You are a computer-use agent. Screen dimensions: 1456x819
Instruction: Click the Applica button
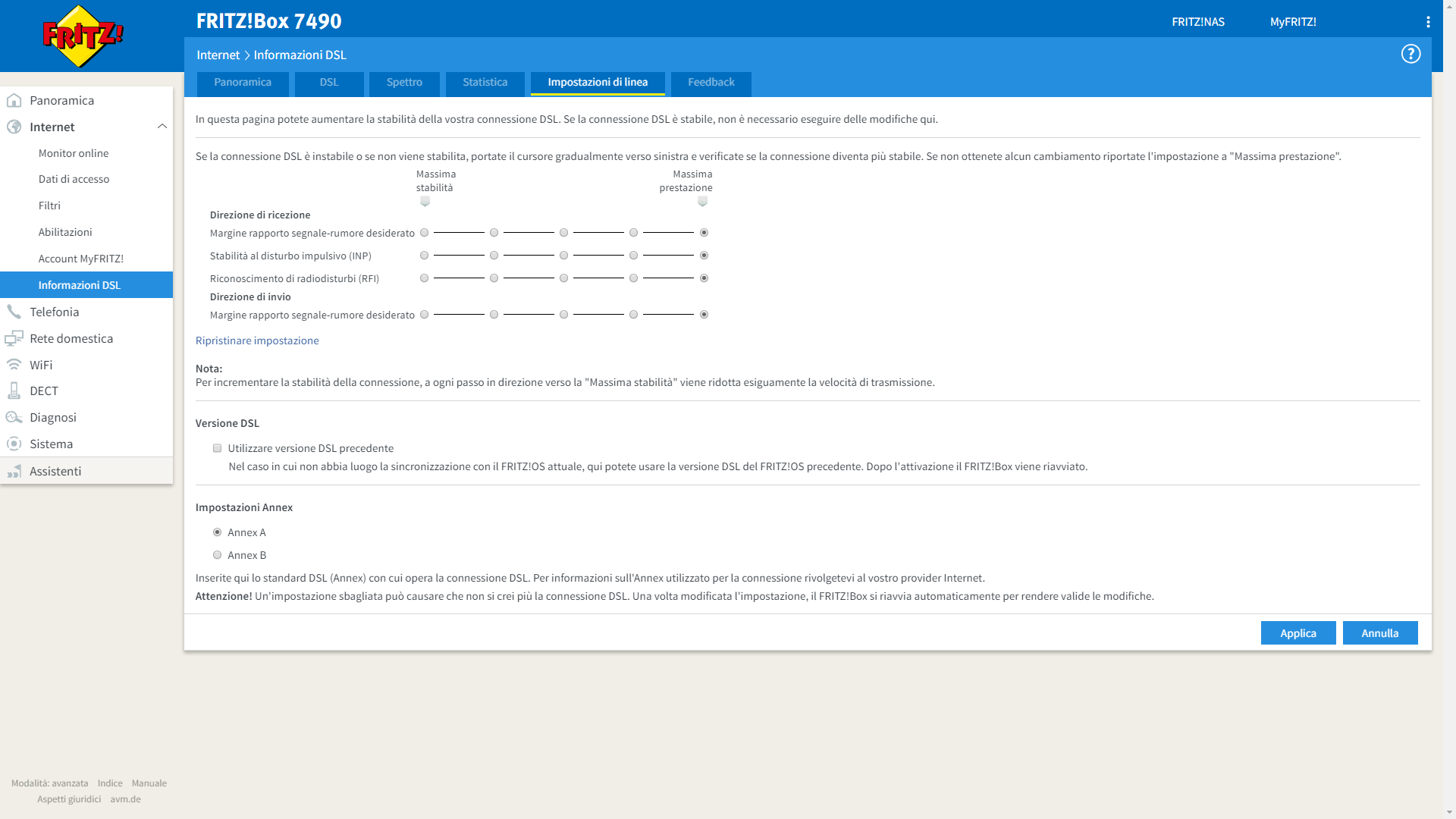tap(1298, 633)
